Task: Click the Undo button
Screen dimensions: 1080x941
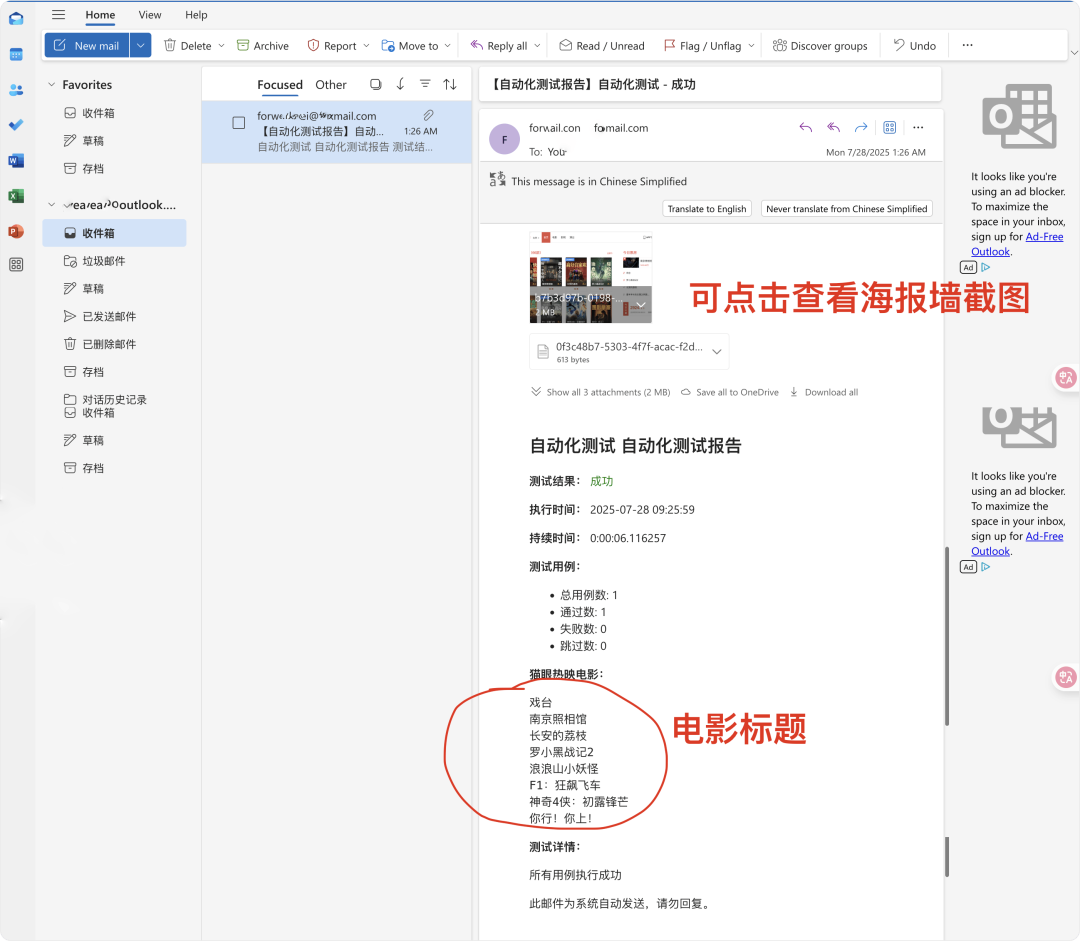Action: click(x=915, y=45)
